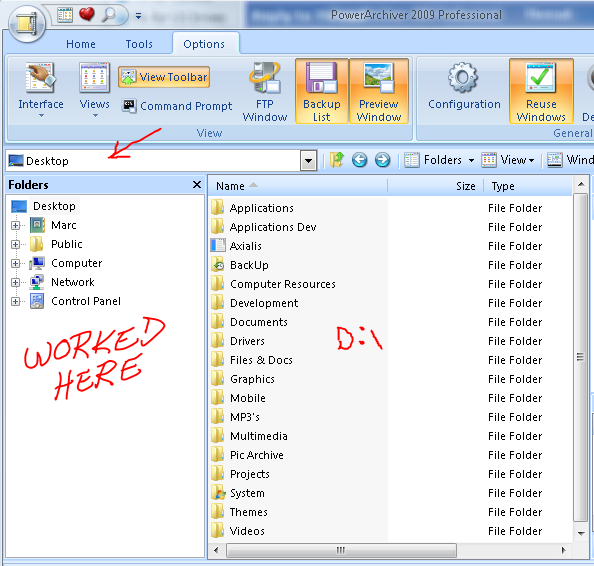Image resolution: width=594 pixels, height=566 pixels.
Task: Click the vertical scrollbar down arrow
Action: click(x=581, y=533)
